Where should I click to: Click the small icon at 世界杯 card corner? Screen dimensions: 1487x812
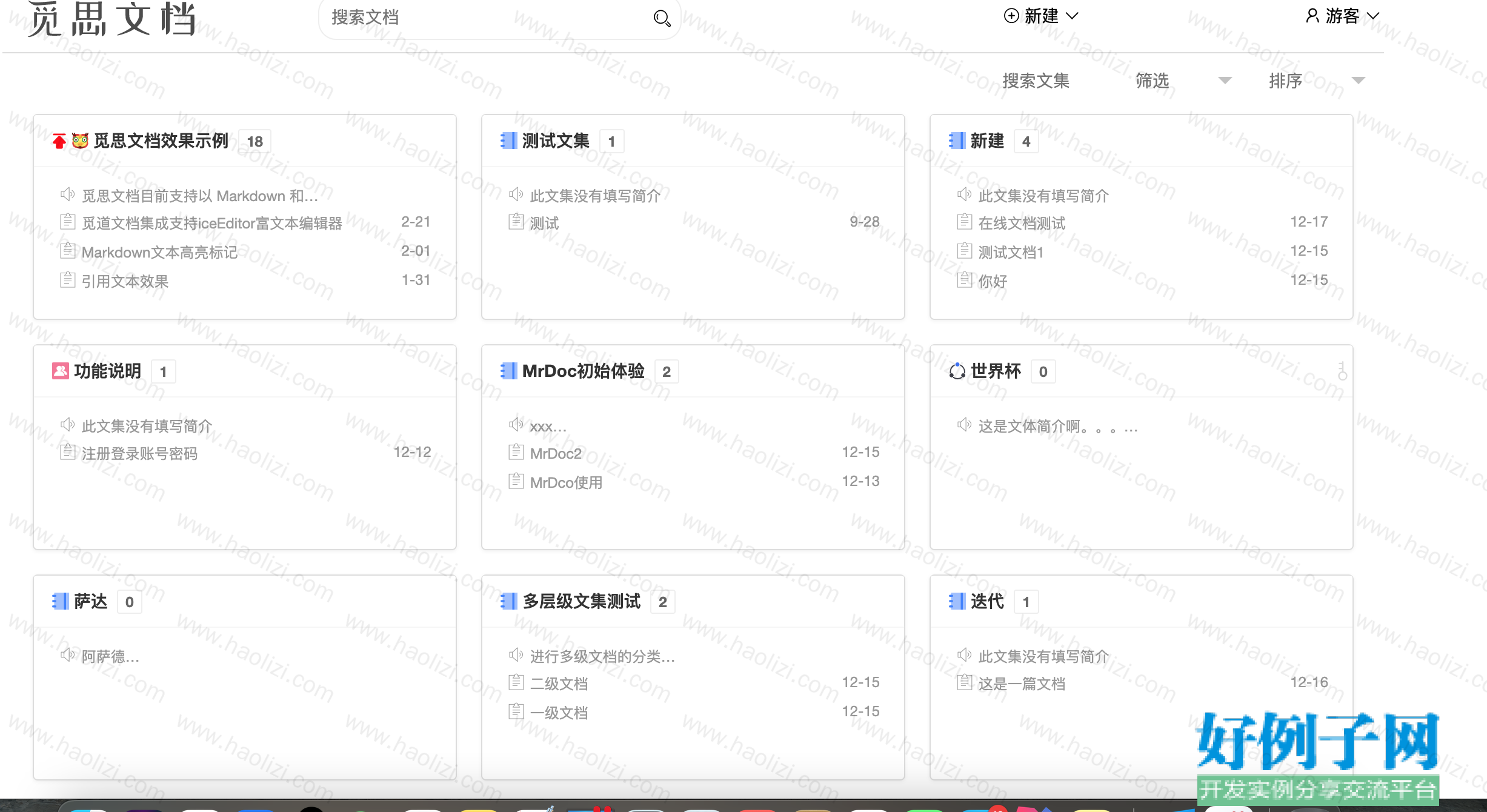(1342, 371)
